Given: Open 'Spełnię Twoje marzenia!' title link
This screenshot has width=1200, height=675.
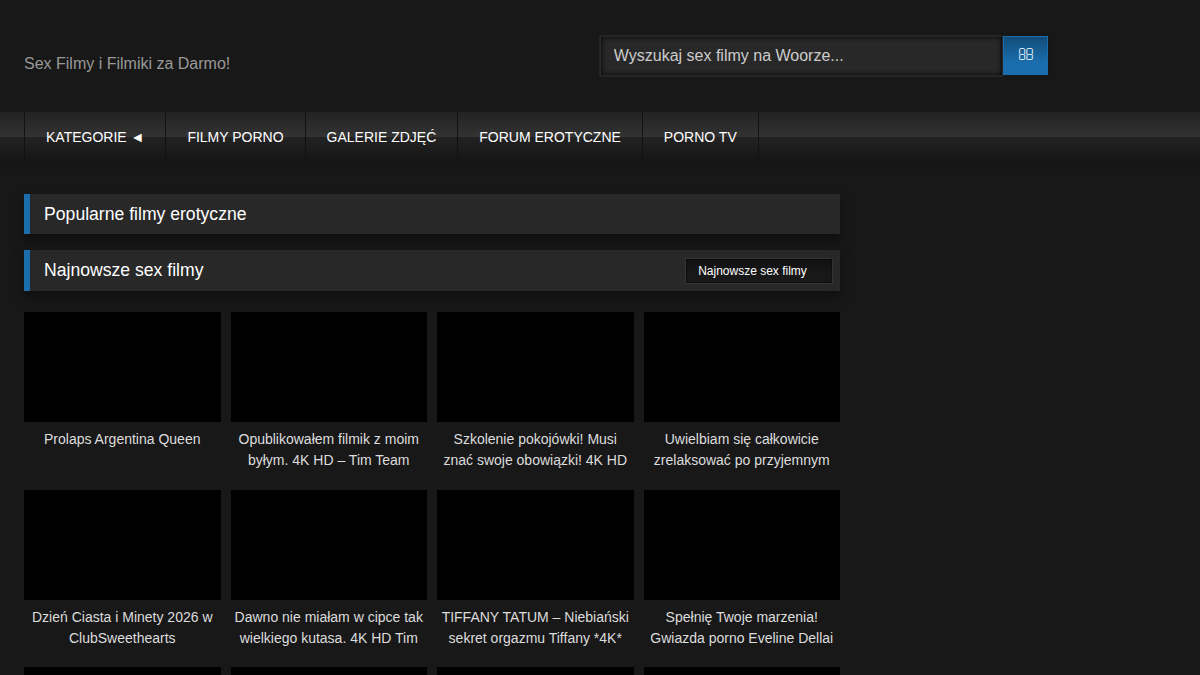Looking at the screenshot, I should tap(742, 628).
